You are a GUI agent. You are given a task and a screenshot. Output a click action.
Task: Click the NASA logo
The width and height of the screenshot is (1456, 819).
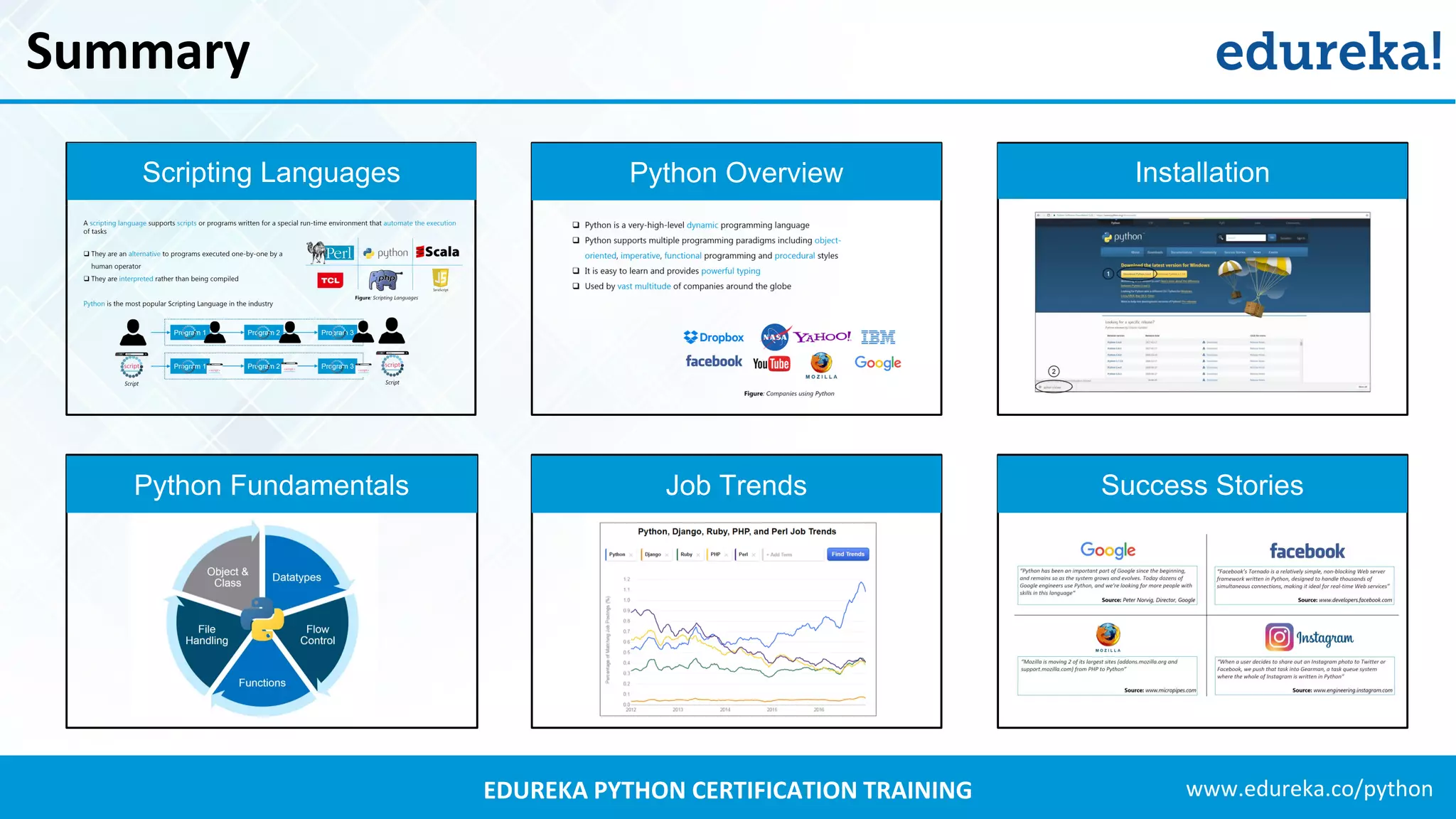[774, 337]
